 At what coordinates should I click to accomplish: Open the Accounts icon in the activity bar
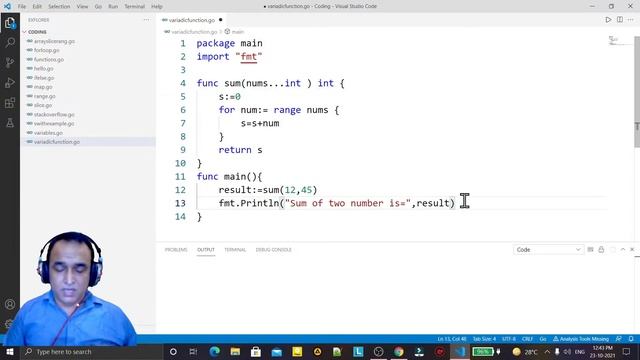point(10,304)
